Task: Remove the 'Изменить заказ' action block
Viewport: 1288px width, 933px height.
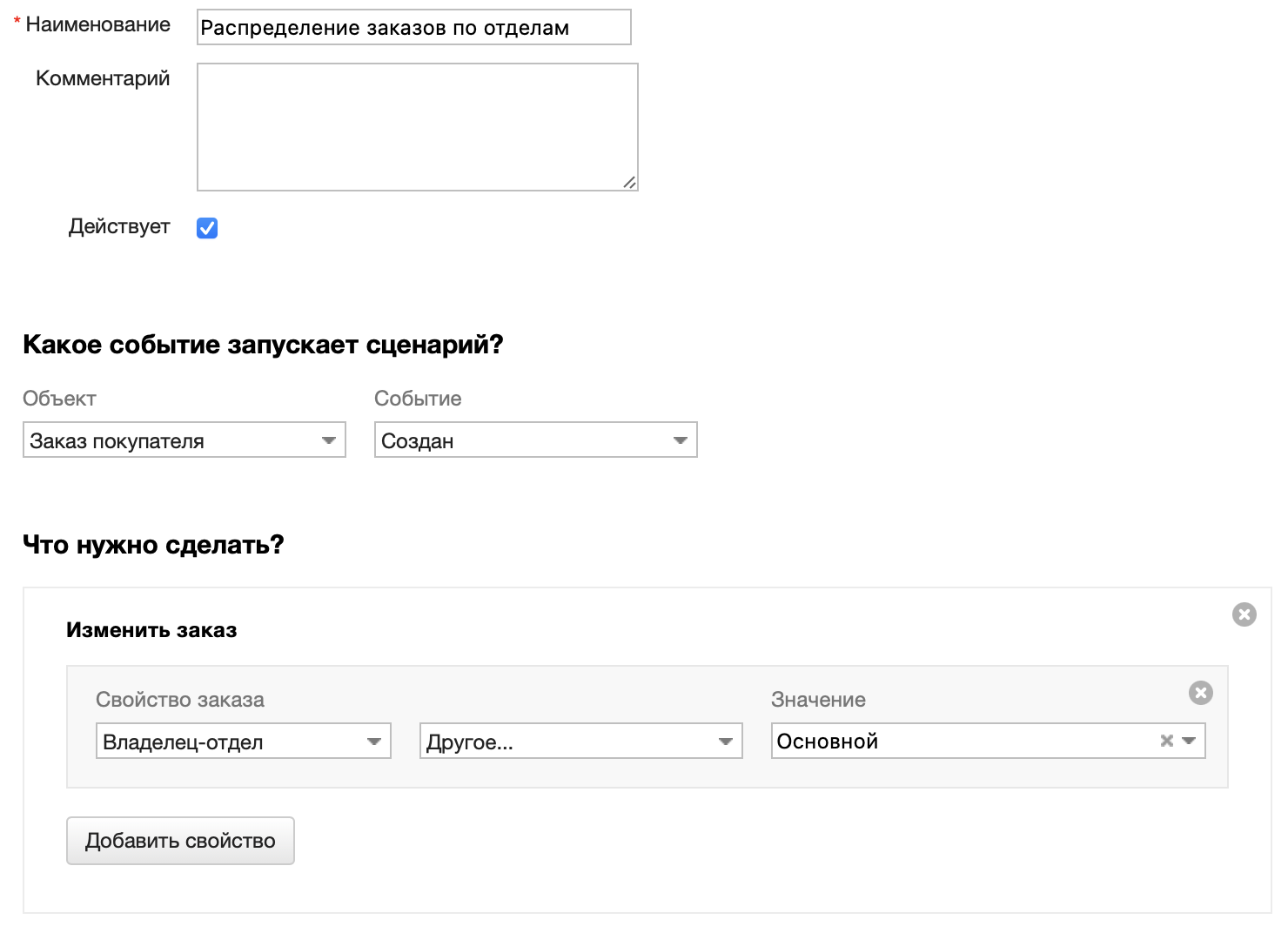Action: click(1244, 614)
